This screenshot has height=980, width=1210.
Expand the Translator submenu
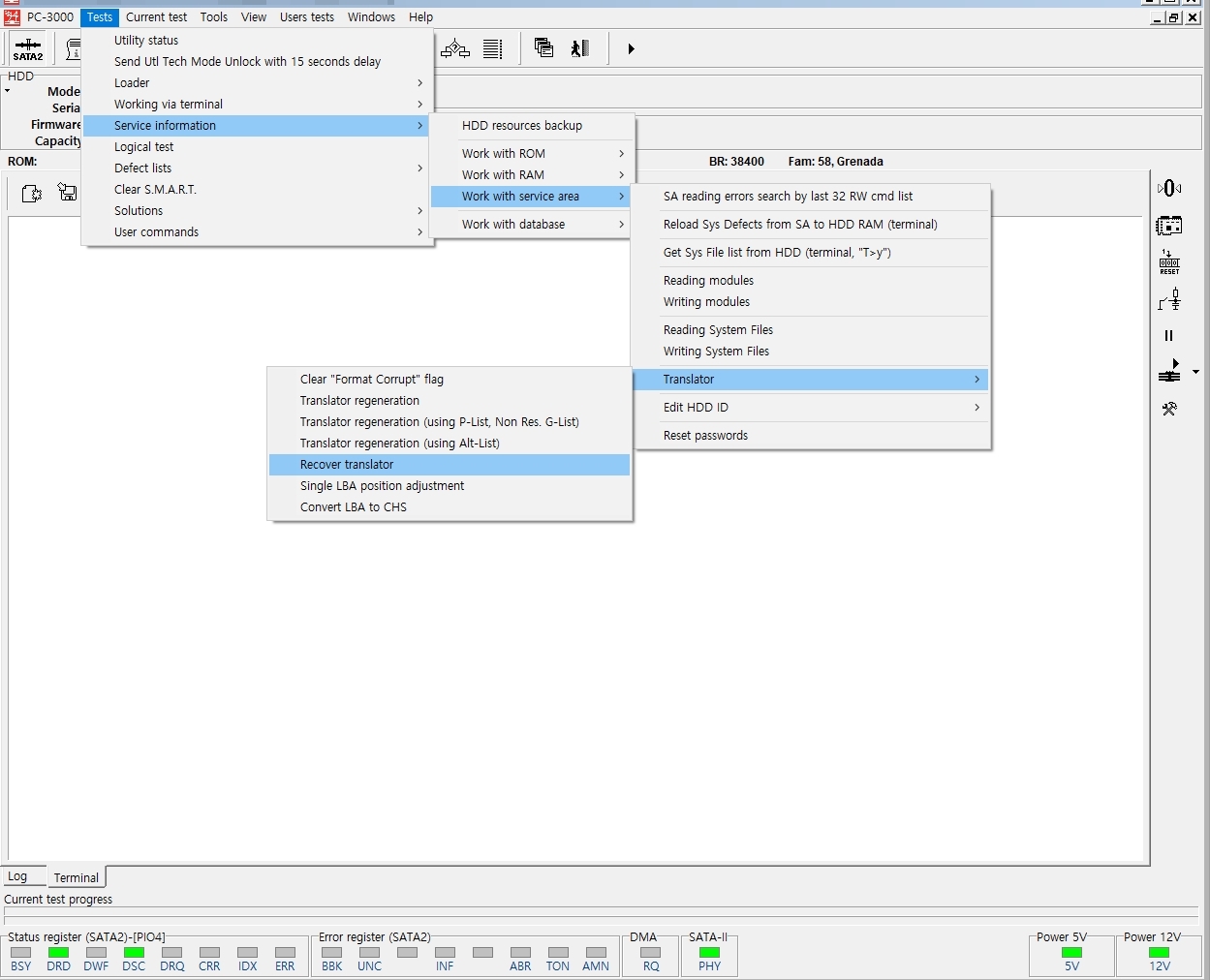tap(811, 380)
